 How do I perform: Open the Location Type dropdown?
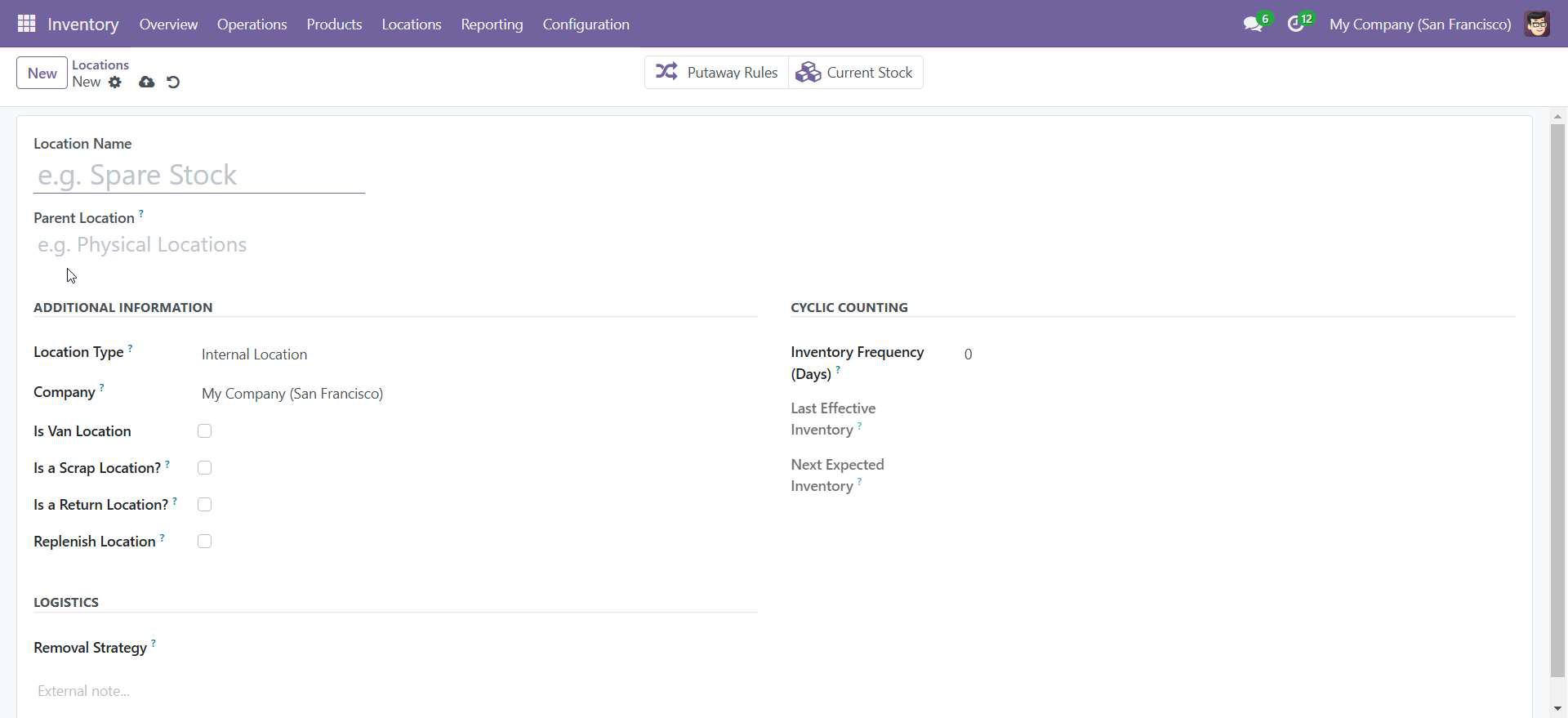click(x=474, y=355)
